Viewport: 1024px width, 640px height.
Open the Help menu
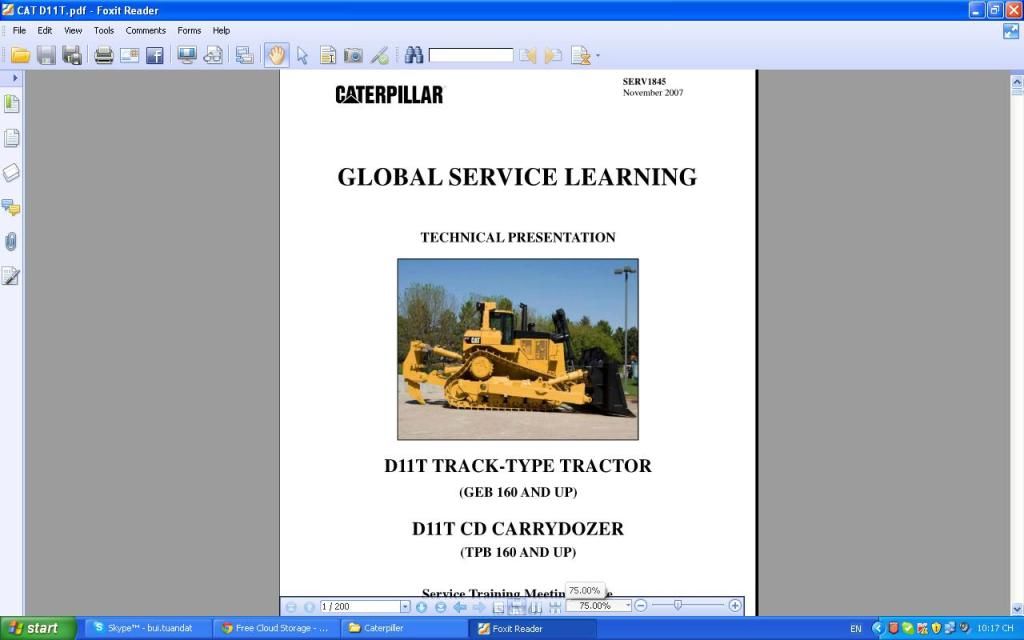click(221, 31)
